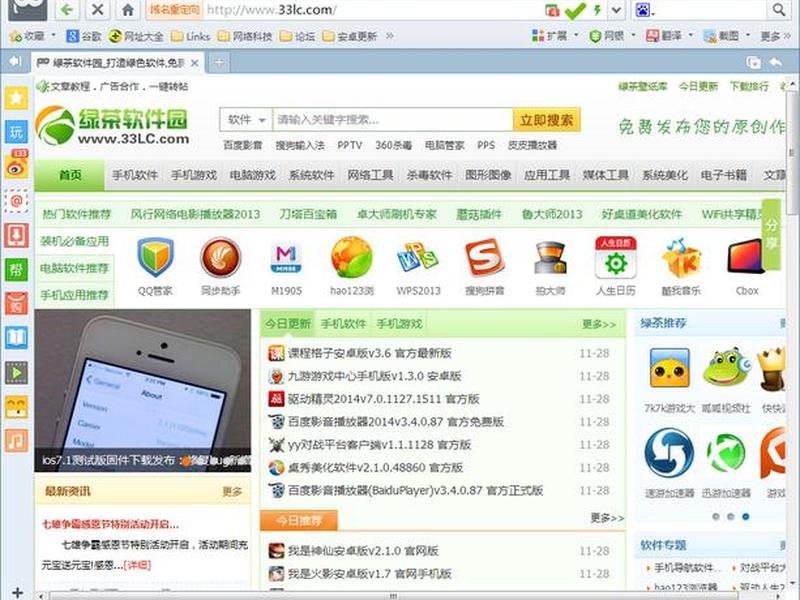Viewport: 800px width, 600px height.
Task: Expand the address bar history dropdown arrow
Action: tap(616, 10)
